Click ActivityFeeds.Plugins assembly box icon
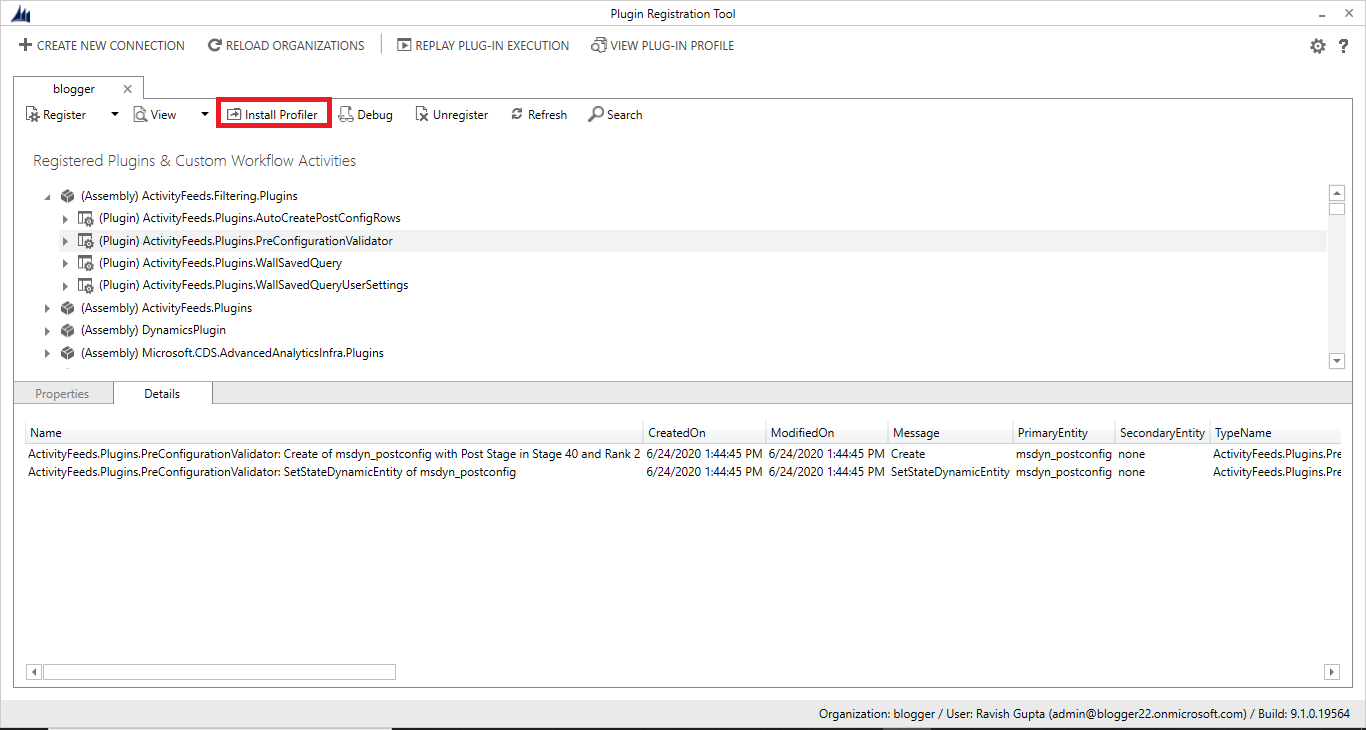1366x730 pixels. (x=68, y=308)
